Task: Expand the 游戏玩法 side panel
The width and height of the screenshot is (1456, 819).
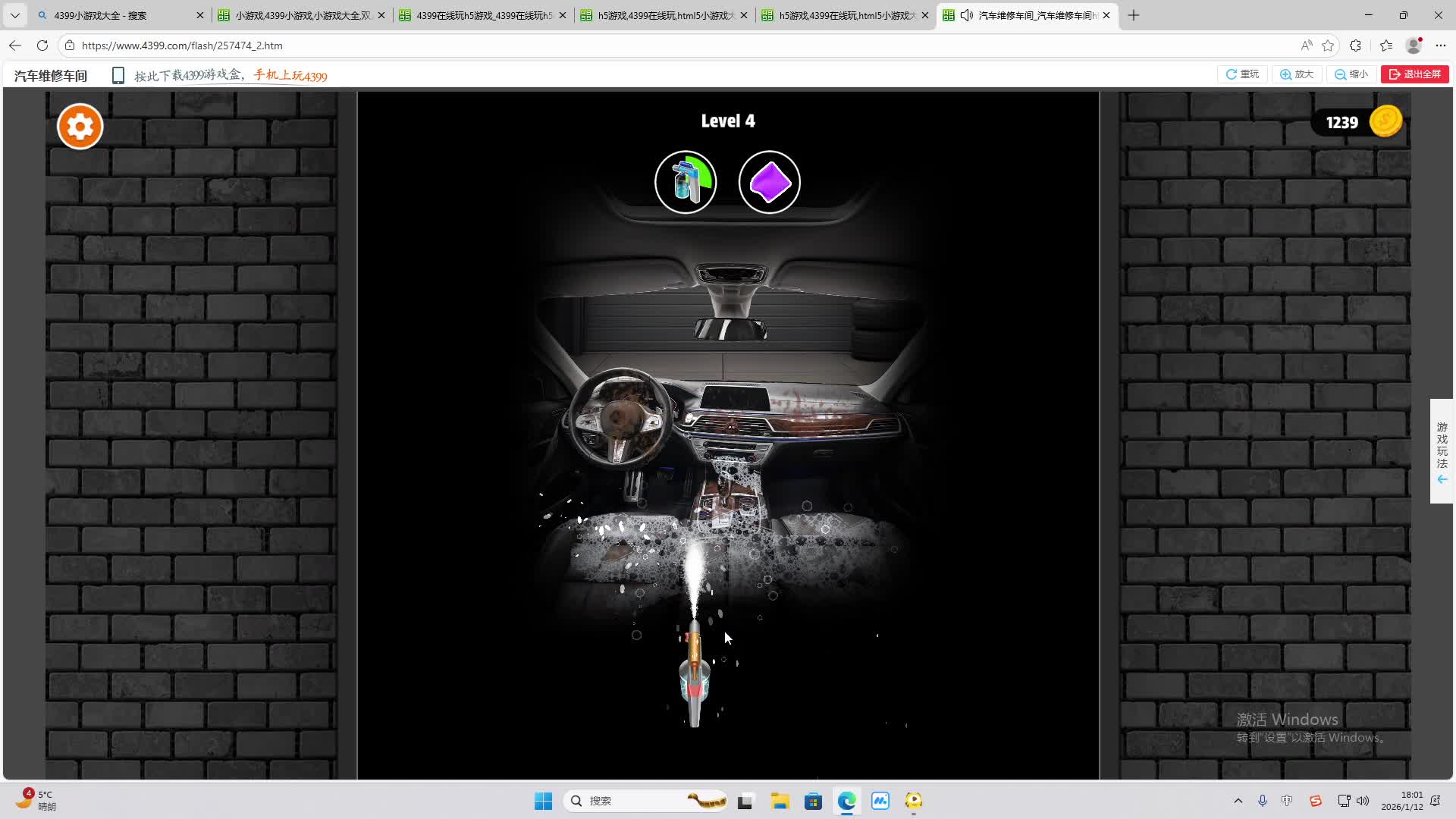Action: 1442,451
